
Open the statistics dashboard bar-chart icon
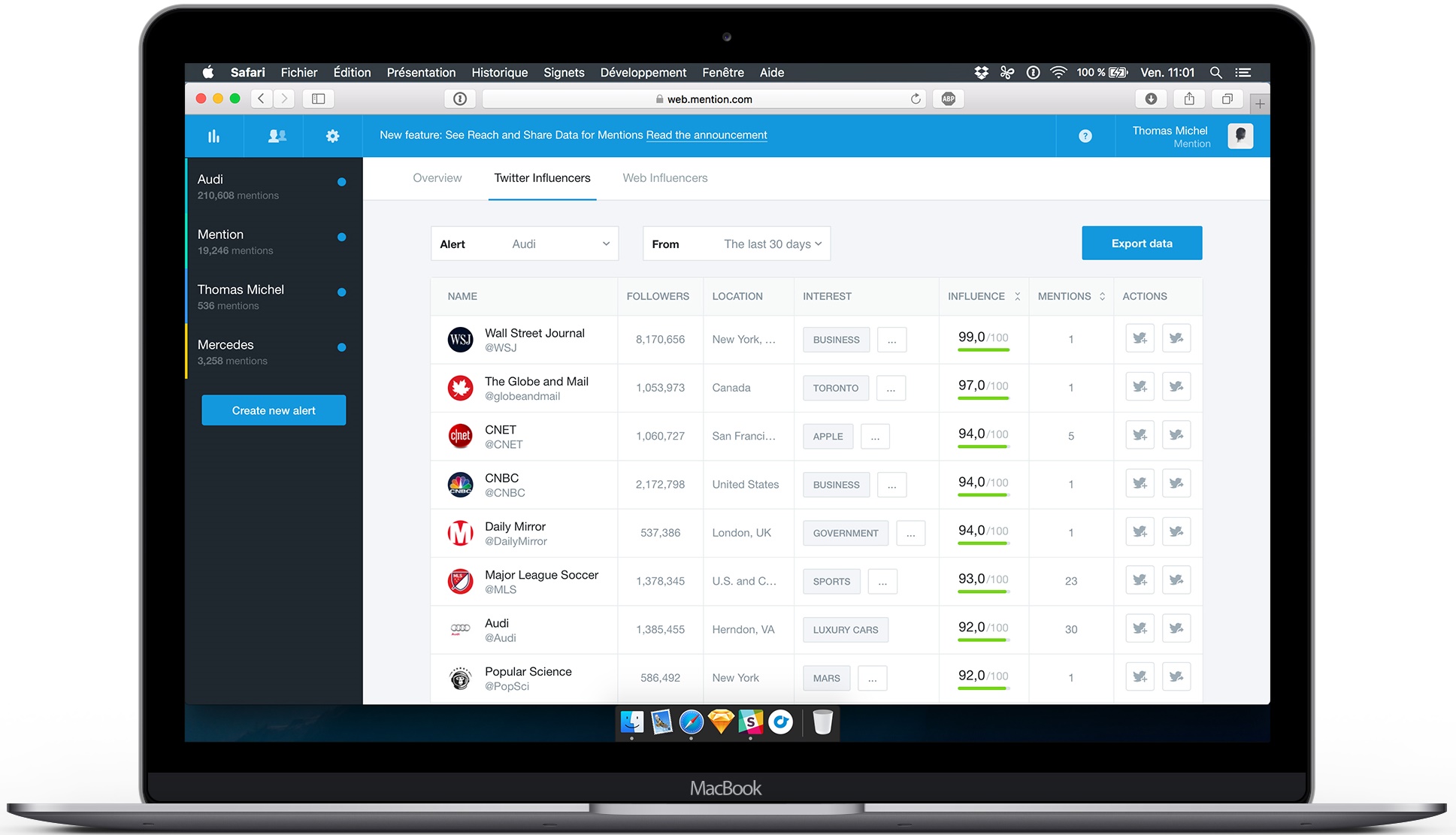click(214, 136)
